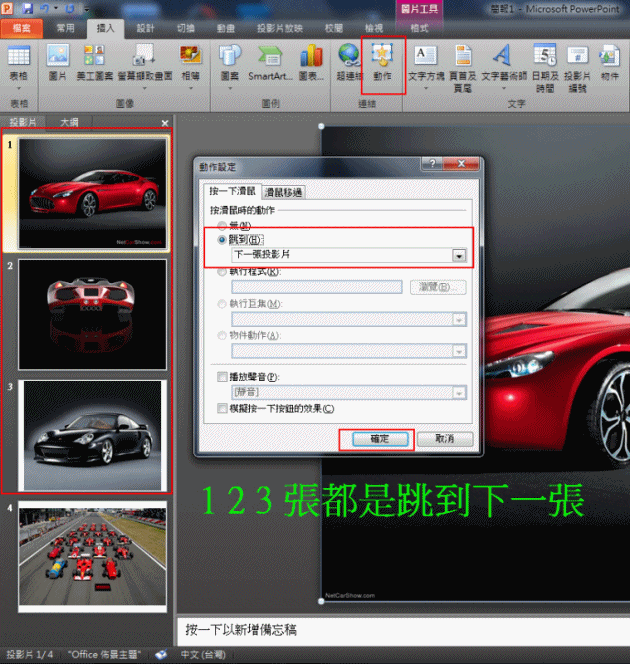This screenshot has width=630, height=664.
Task: Check 模擬按一下按鈕的效果 option
Action: pos(222,409)
